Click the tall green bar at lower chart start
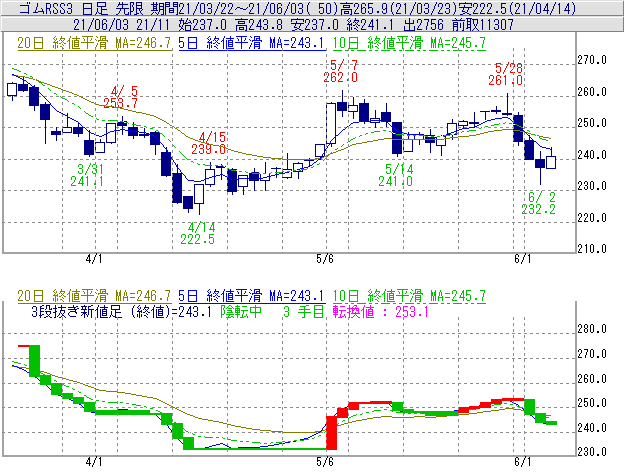The image size is (624, 473). pos(35,360)
